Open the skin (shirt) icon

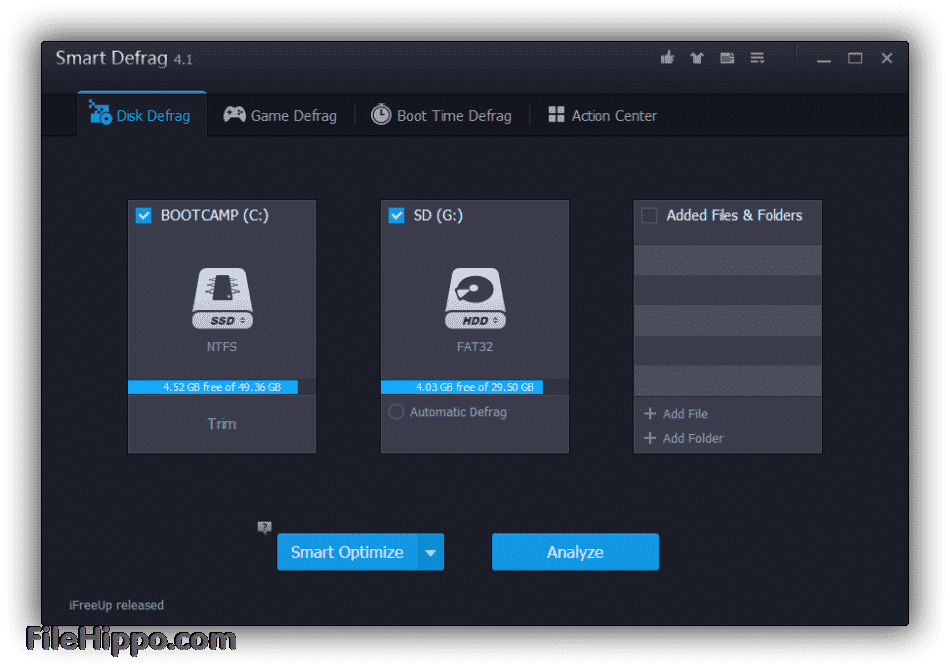click(x=697, y=58)
